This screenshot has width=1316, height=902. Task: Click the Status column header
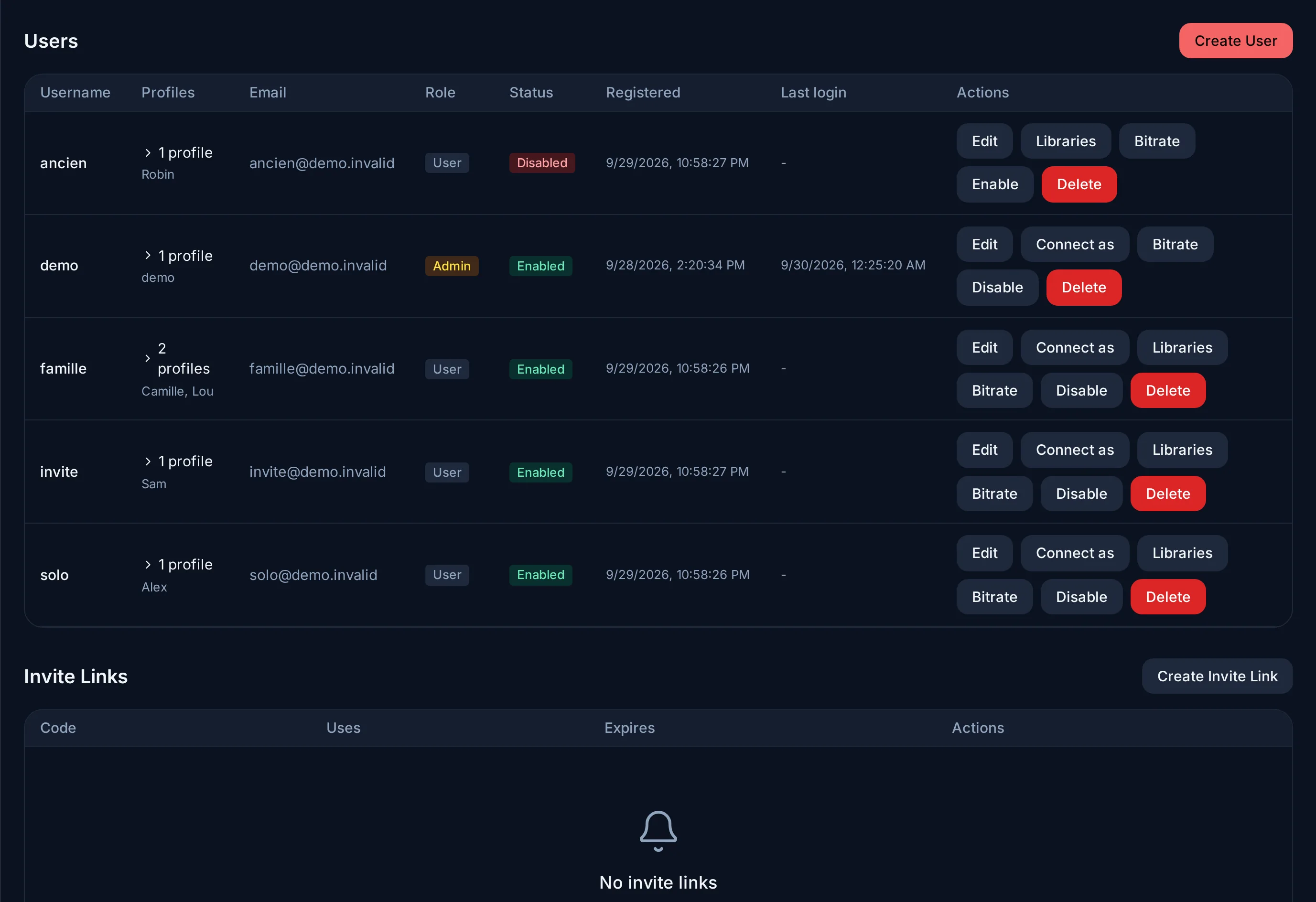(x=530, y=92)
